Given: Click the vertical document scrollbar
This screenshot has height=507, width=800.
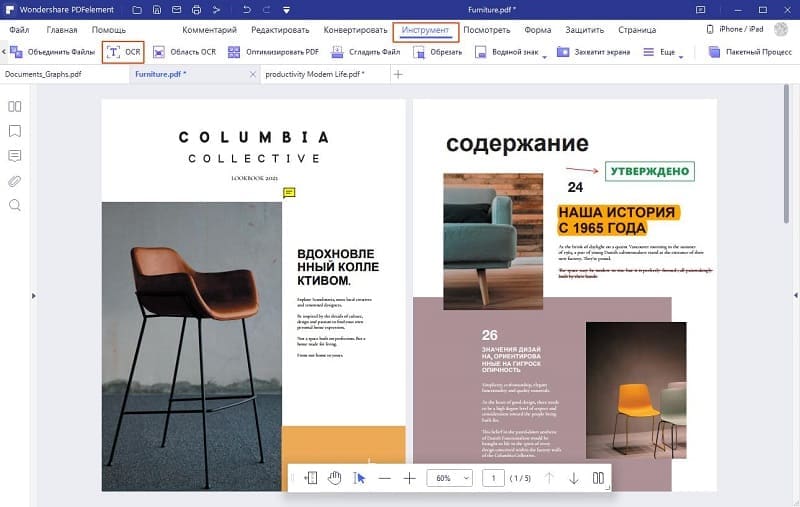Looking at the screenshot, I should [786, 154].
